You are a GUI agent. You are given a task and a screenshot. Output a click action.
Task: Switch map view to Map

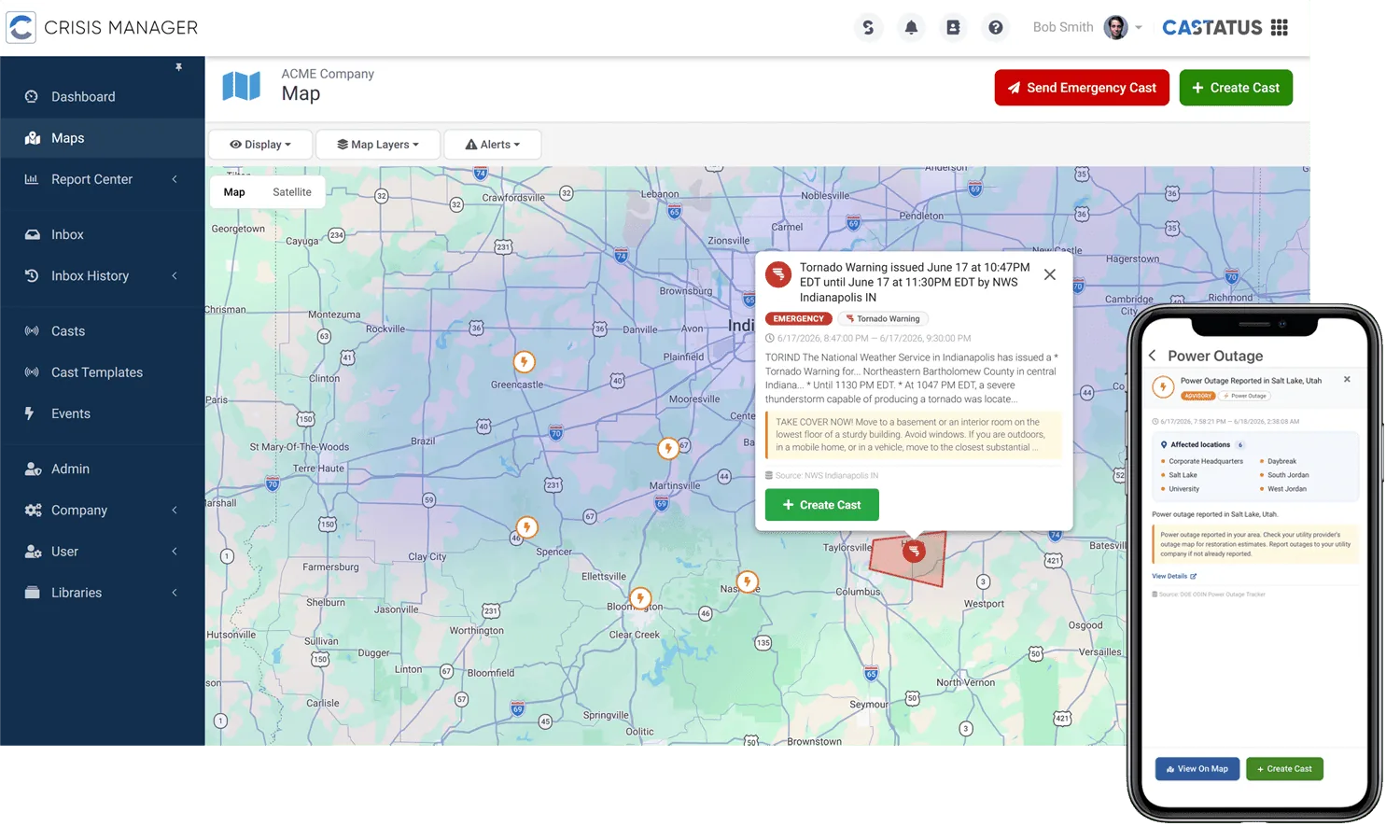click(x=234, y=192)
